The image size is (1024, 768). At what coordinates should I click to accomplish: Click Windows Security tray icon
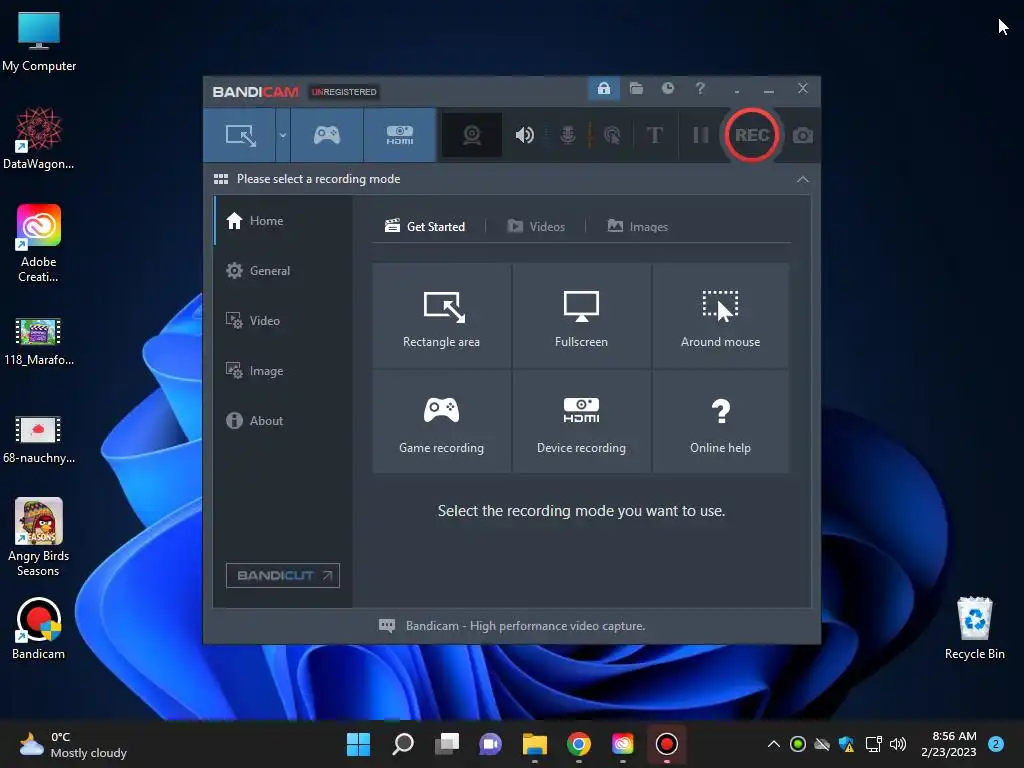(846, 744)
